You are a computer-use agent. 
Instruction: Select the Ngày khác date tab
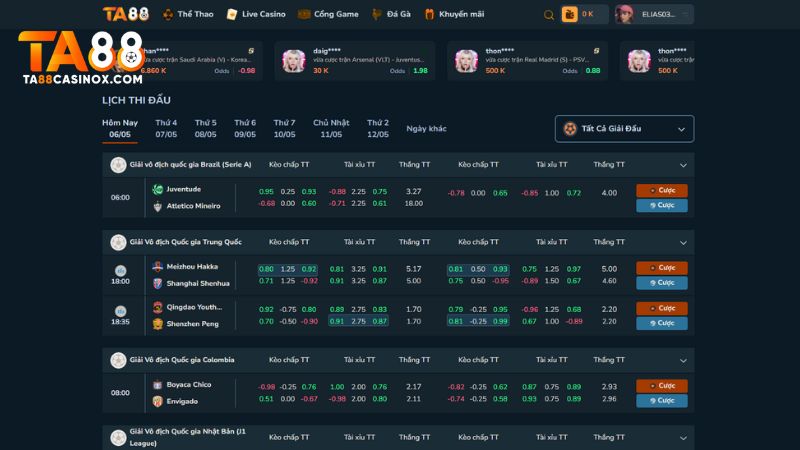point(426,128)
